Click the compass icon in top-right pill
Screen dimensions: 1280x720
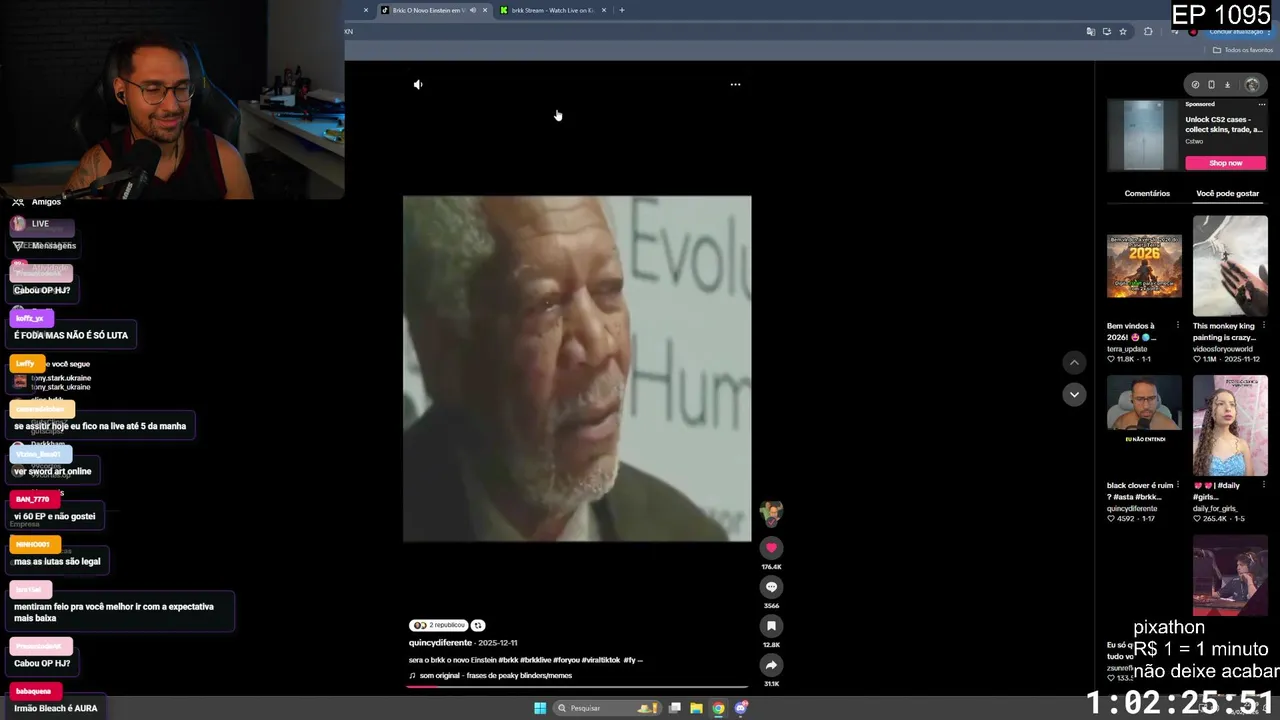coord(1195,85)
